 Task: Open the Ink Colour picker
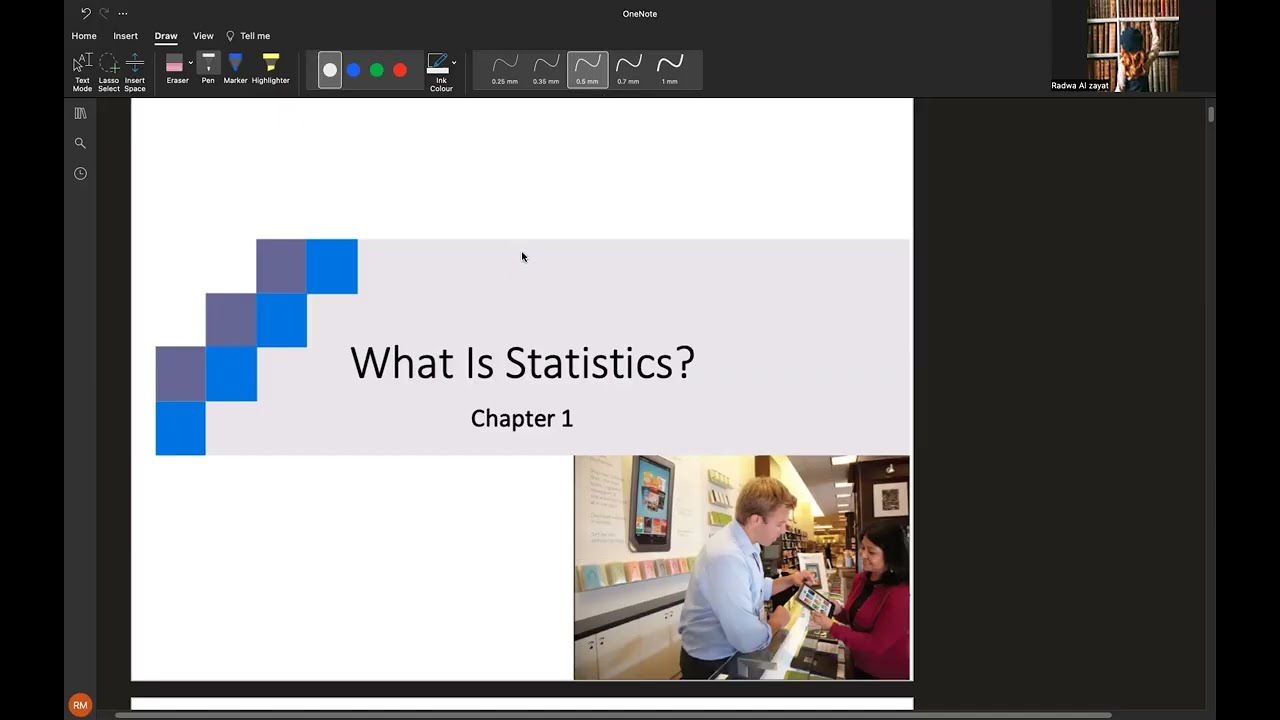tap(440, 73)
